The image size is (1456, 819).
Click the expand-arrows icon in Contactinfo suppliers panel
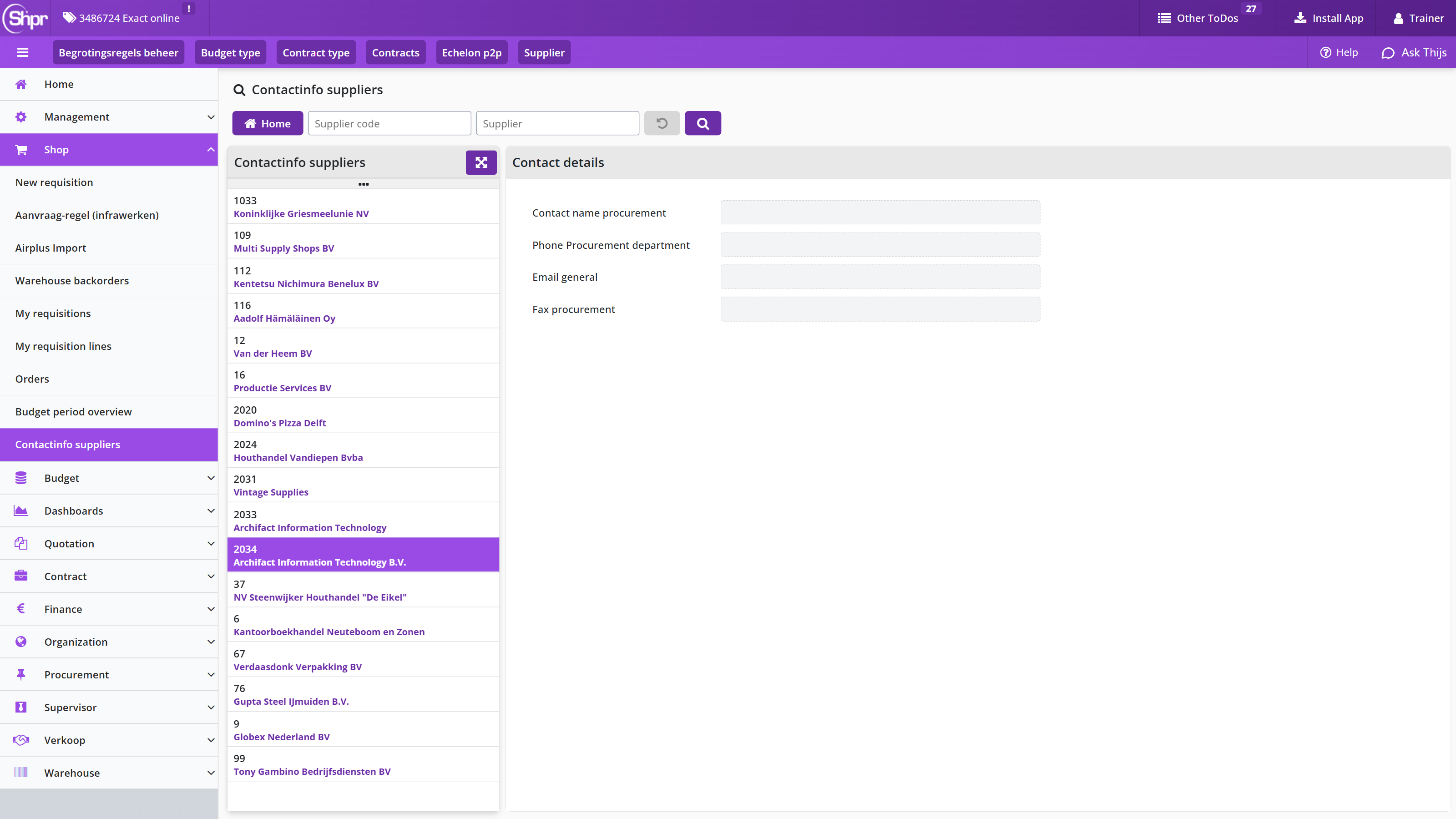click(x=481, y=163)
